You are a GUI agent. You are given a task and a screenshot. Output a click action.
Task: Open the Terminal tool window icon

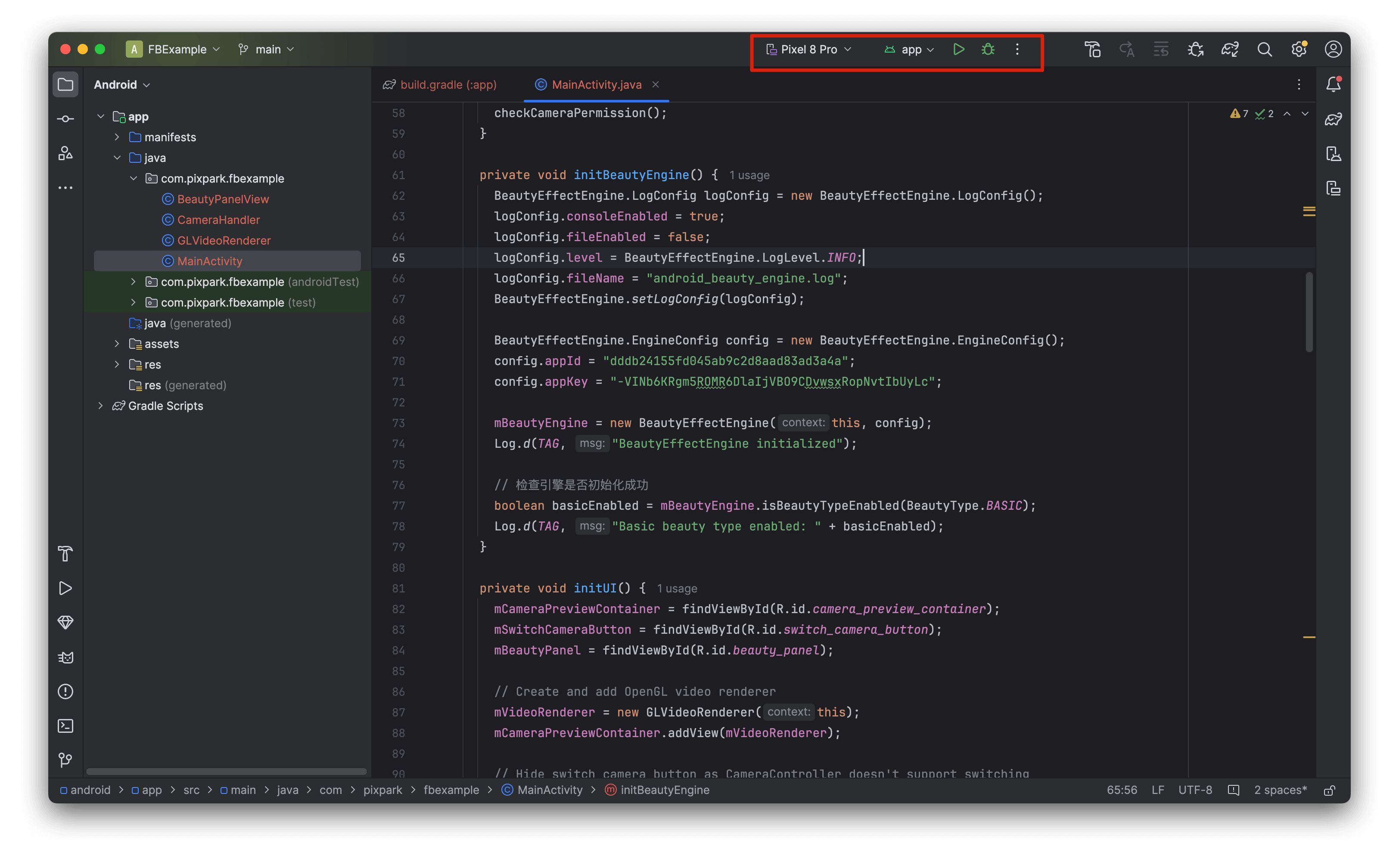point(65,725)
